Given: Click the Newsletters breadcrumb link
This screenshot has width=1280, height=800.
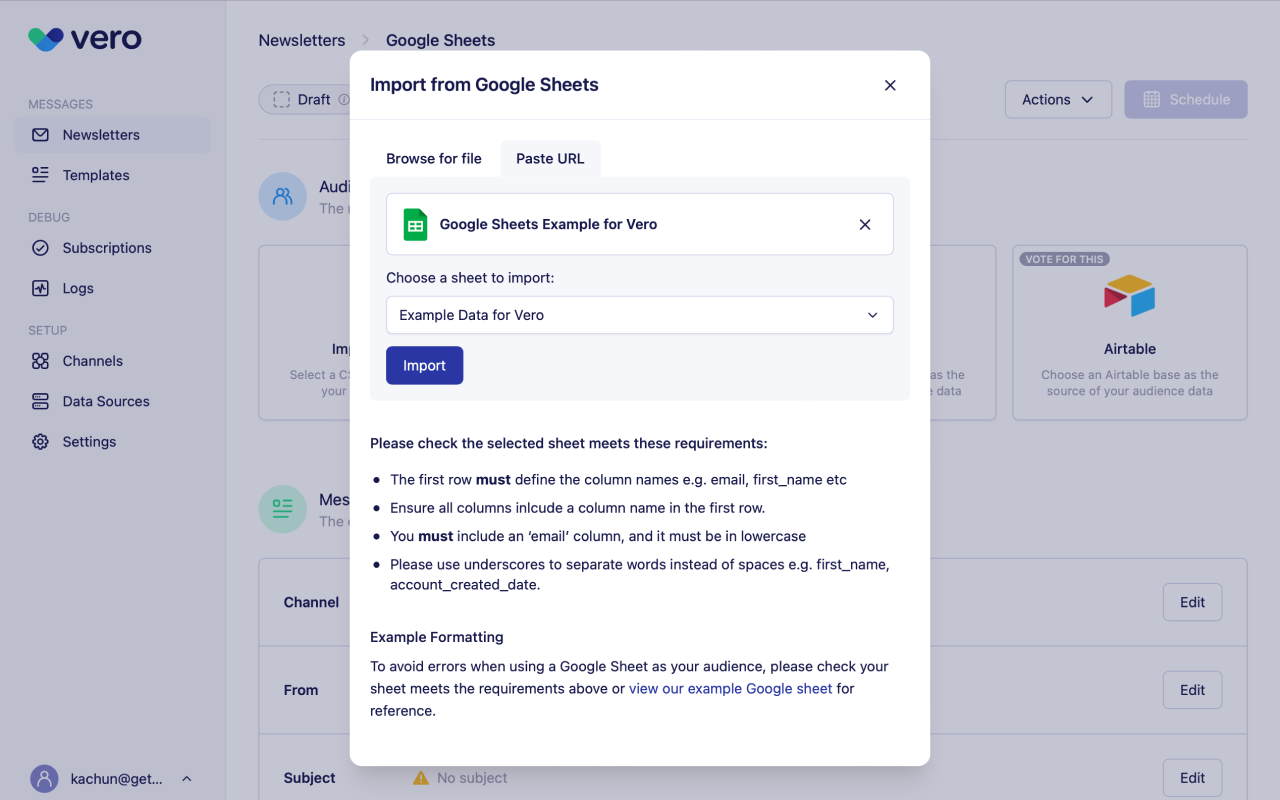Looking at the screenshot, I should point(302,41).
